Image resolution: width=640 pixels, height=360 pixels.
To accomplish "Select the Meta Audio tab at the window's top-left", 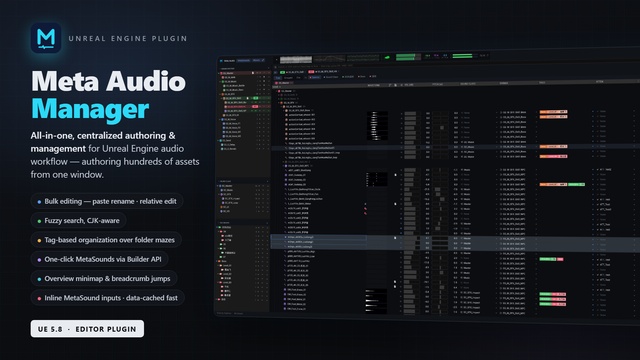I will coord(228,61).
